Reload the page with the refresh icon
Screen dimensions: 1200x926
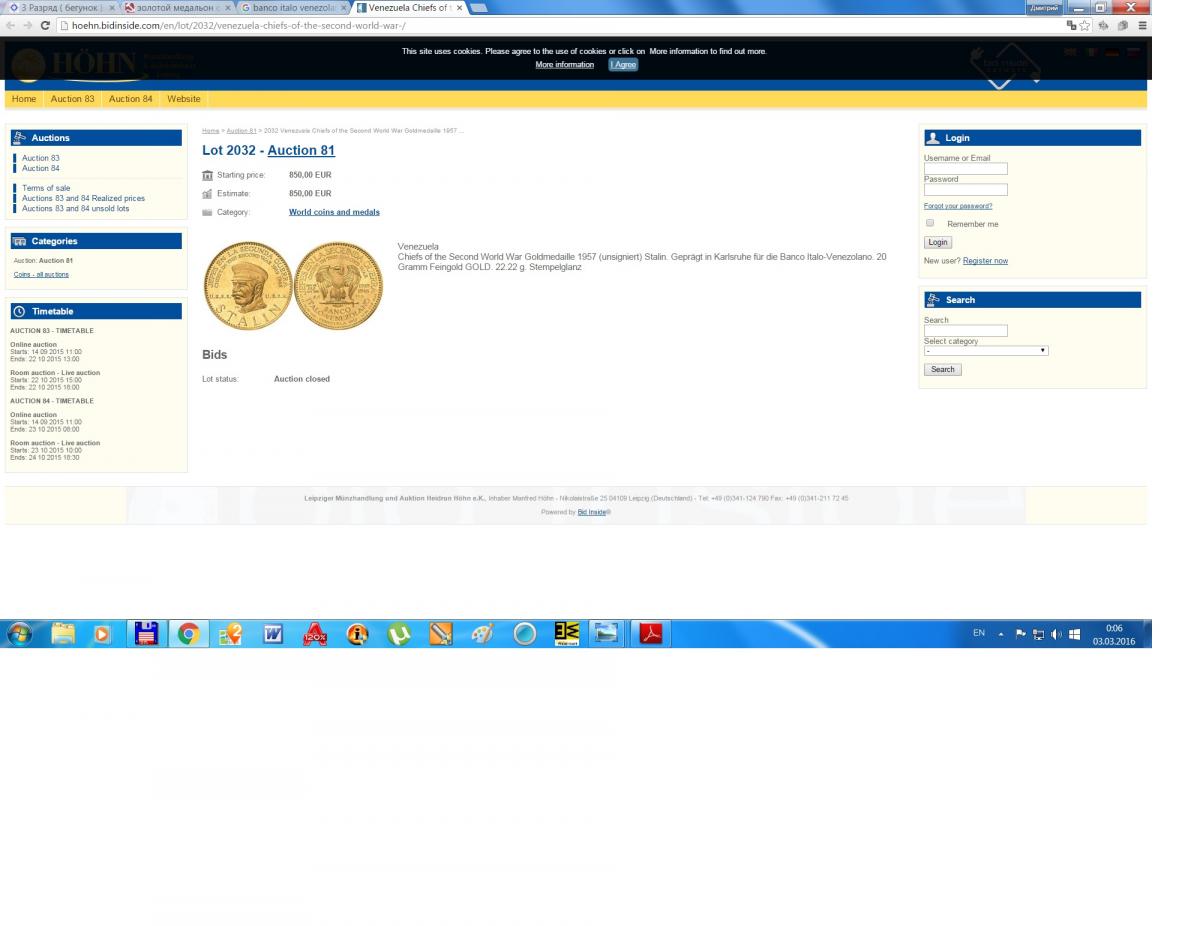[45, 25]
